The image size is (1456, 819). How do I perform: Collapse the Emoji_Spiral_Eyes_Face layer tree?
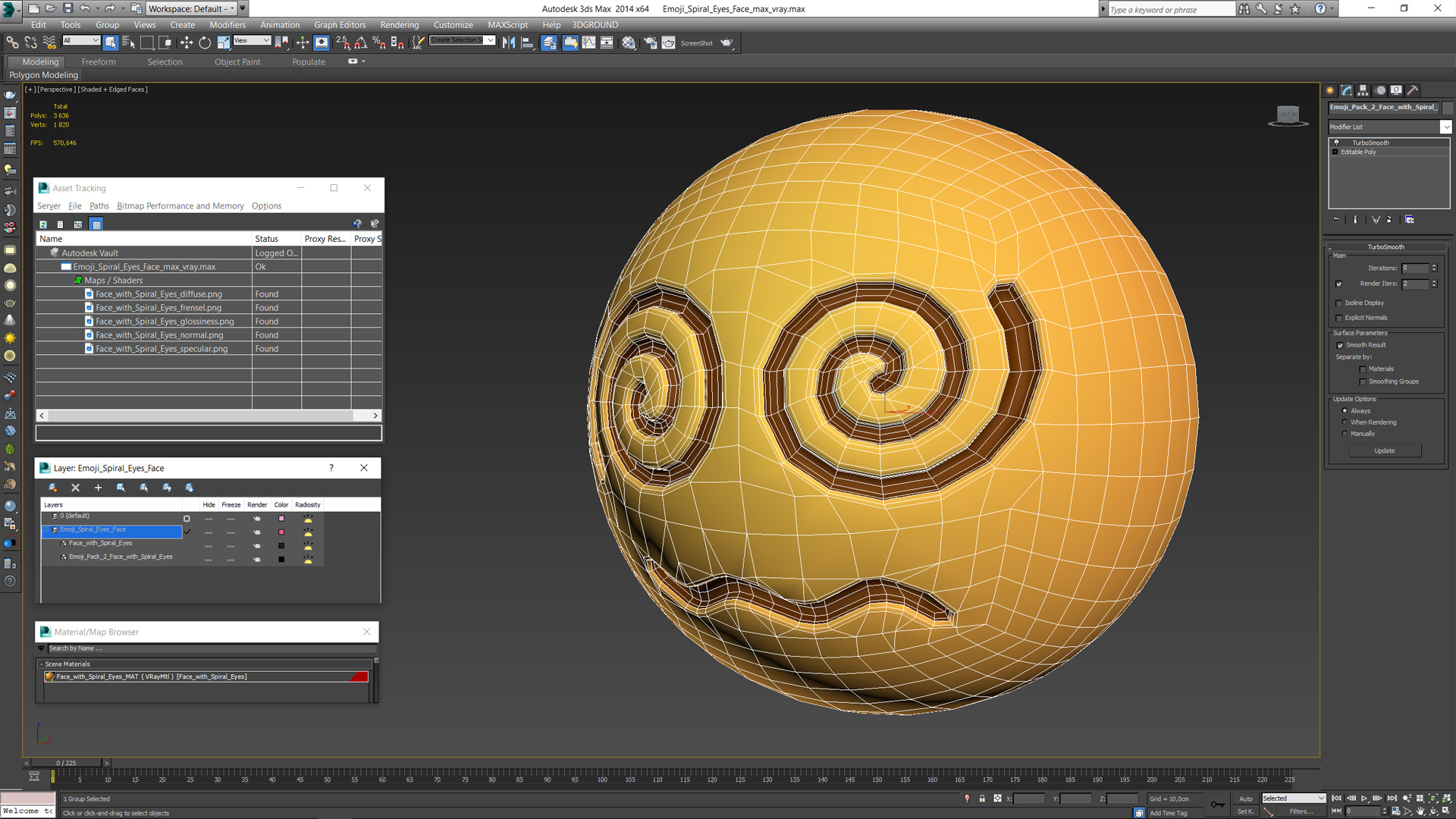46,530
